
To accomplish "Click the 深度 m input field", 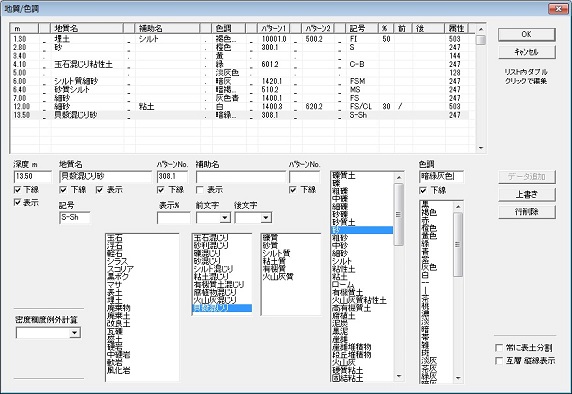I will pos(33,177).
